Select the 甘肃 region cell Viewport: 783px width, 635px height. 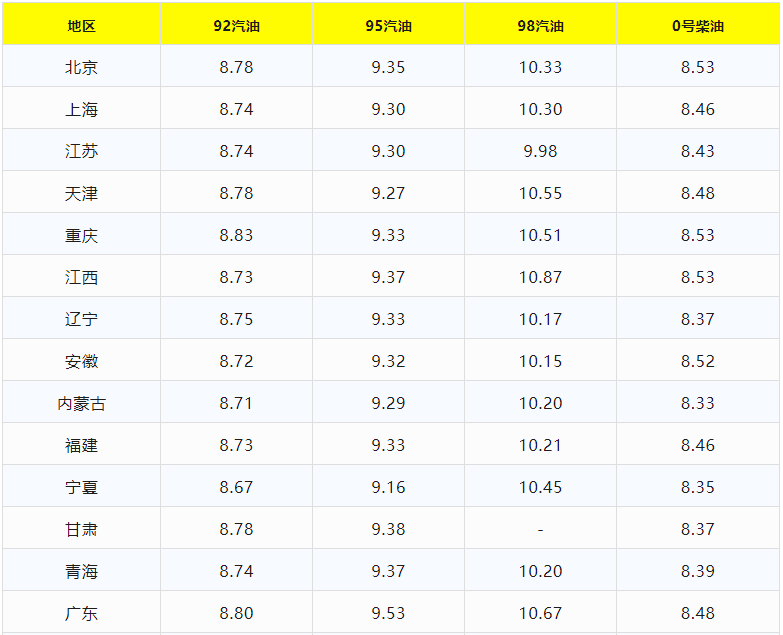81,529
